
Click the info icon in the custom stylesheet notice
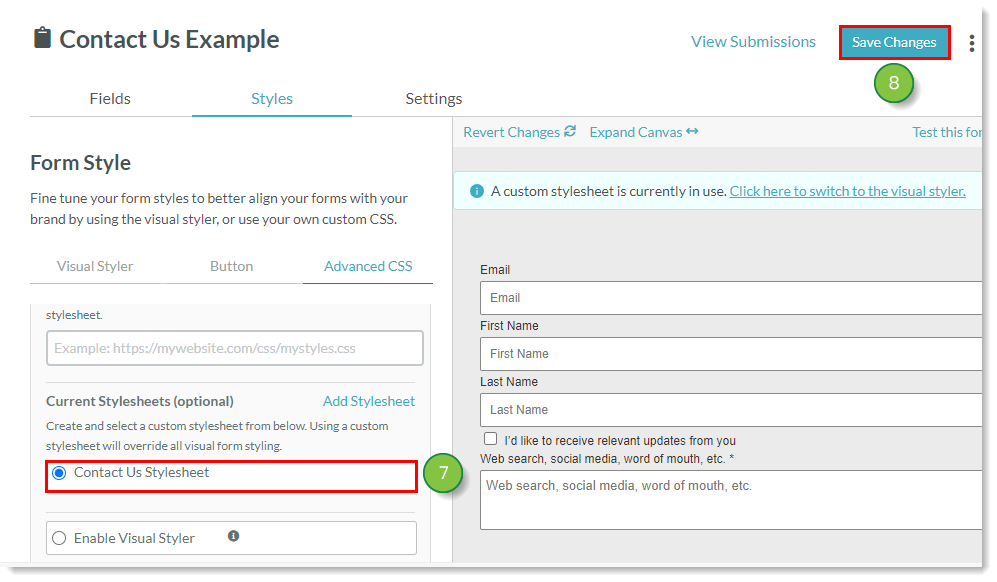(476, 191)
